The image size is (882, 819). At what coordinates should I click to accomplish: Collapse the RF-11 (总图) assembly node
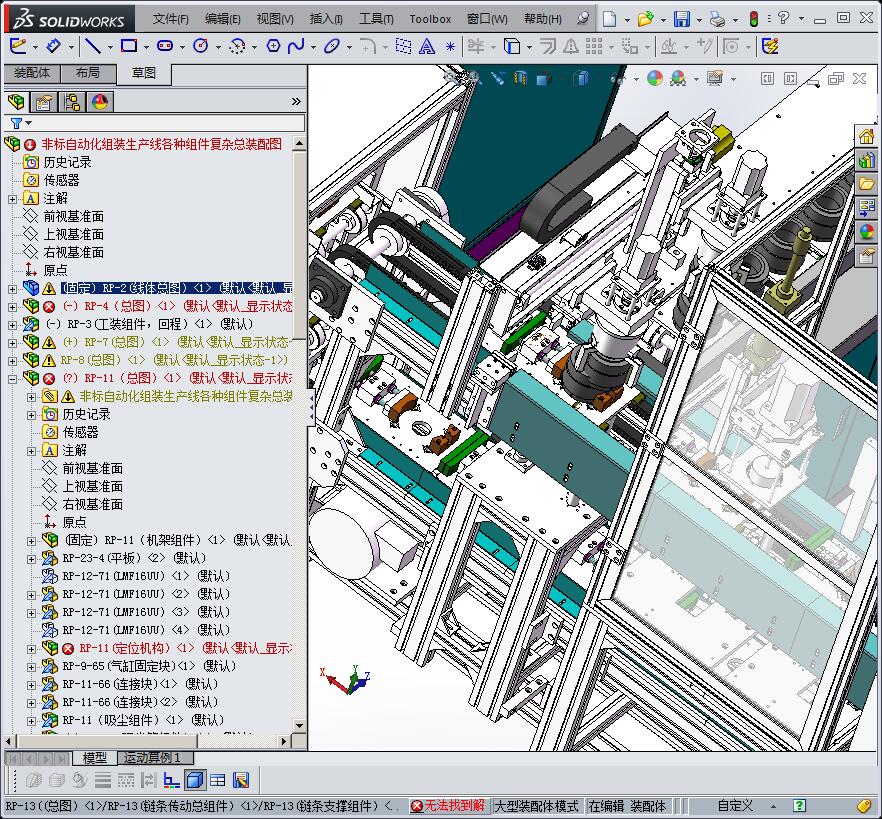point(12,378)
